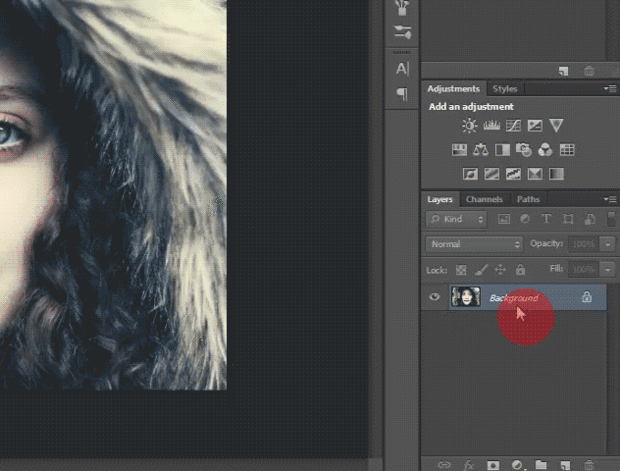This screenshot has height=471, width=620.
Task: Switch to the Styles tab
Action: pos(505,89)
